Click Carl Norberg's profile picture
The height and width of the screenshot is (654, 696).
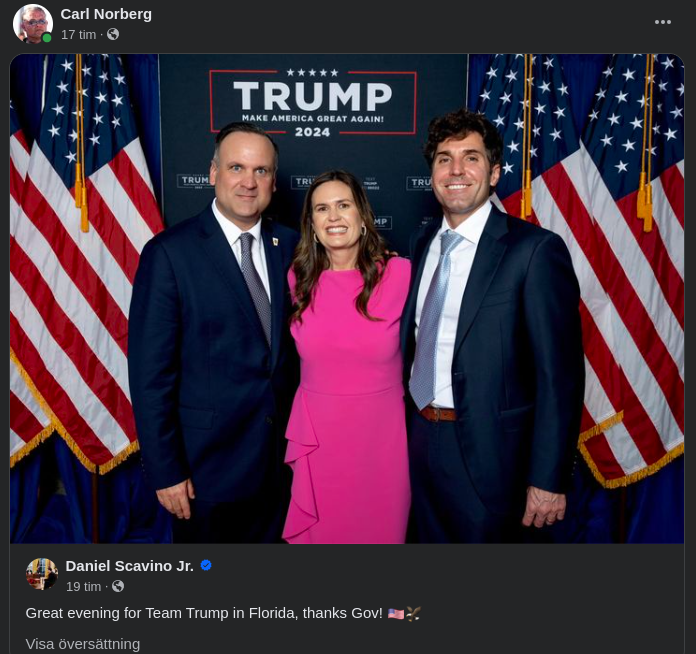pos(32,23)
